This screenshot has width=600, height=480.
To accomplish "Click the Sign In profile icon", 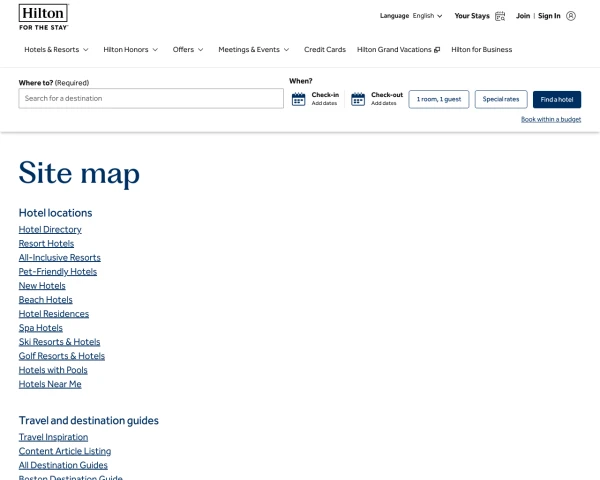I will [x=571, y=16].
